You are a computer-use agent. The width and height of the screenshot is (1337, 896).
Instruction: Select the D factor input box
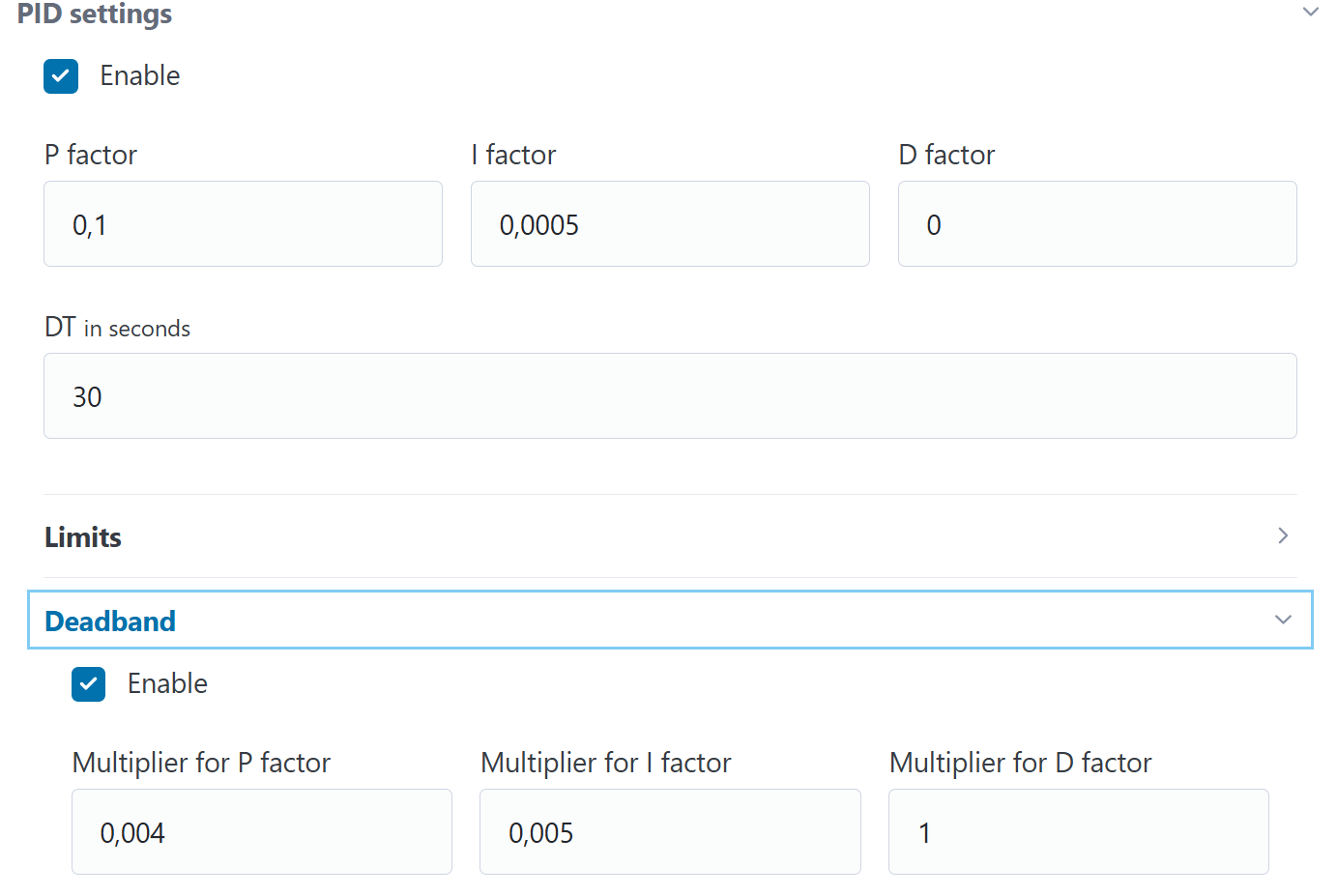1096,224
